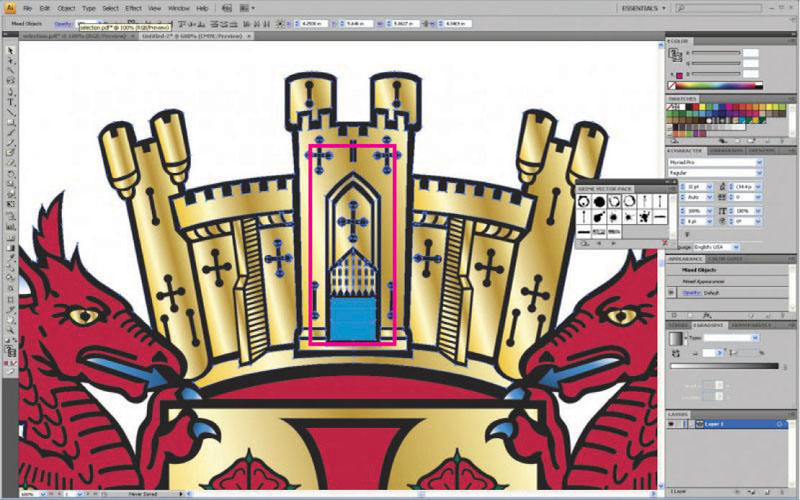Switch to the Color Guide panel tab
The height and width of the screenshot is (500, 800).
pos(726,259)
